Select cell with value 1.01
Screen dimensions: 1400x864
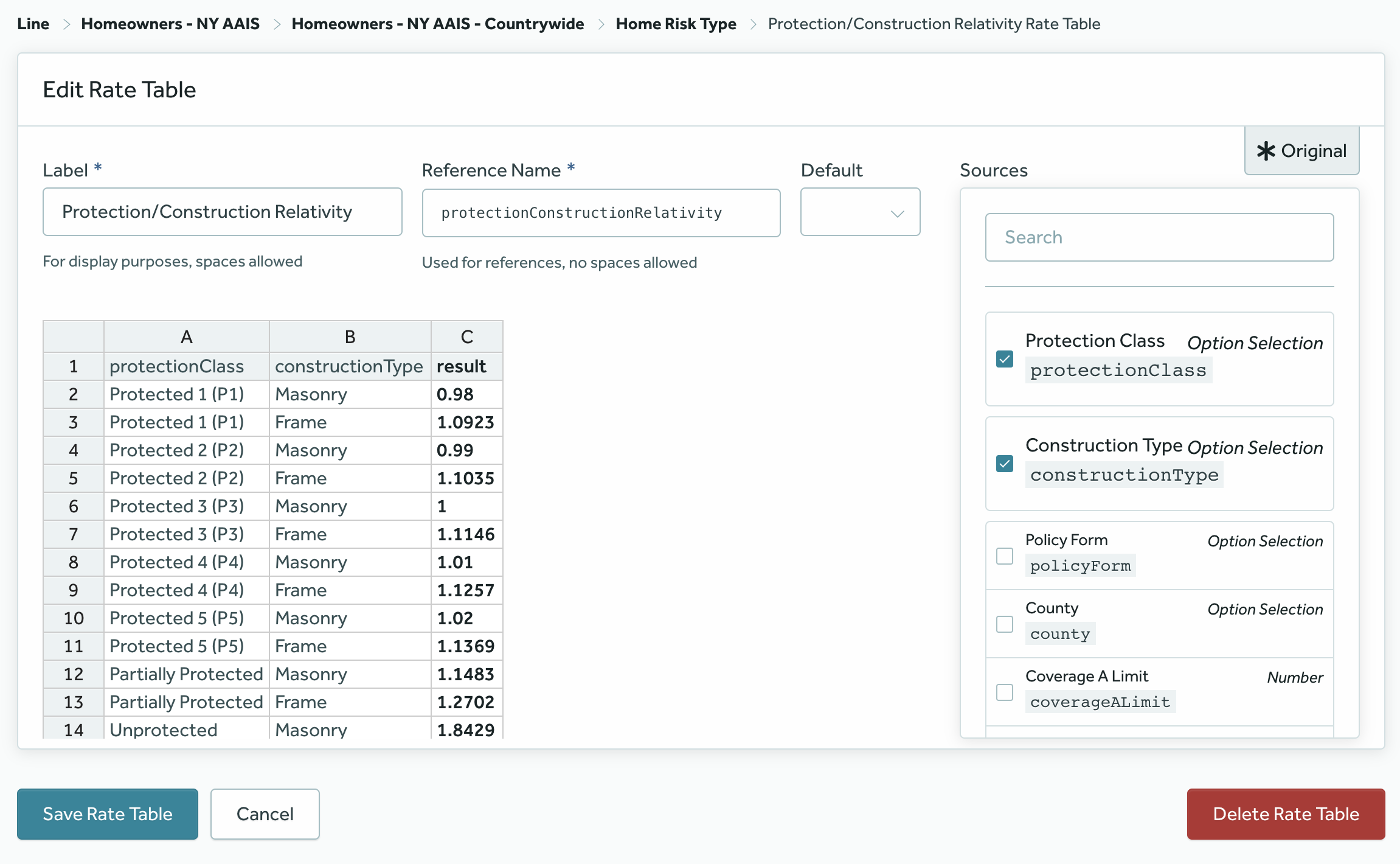click(x=467, y=562)
